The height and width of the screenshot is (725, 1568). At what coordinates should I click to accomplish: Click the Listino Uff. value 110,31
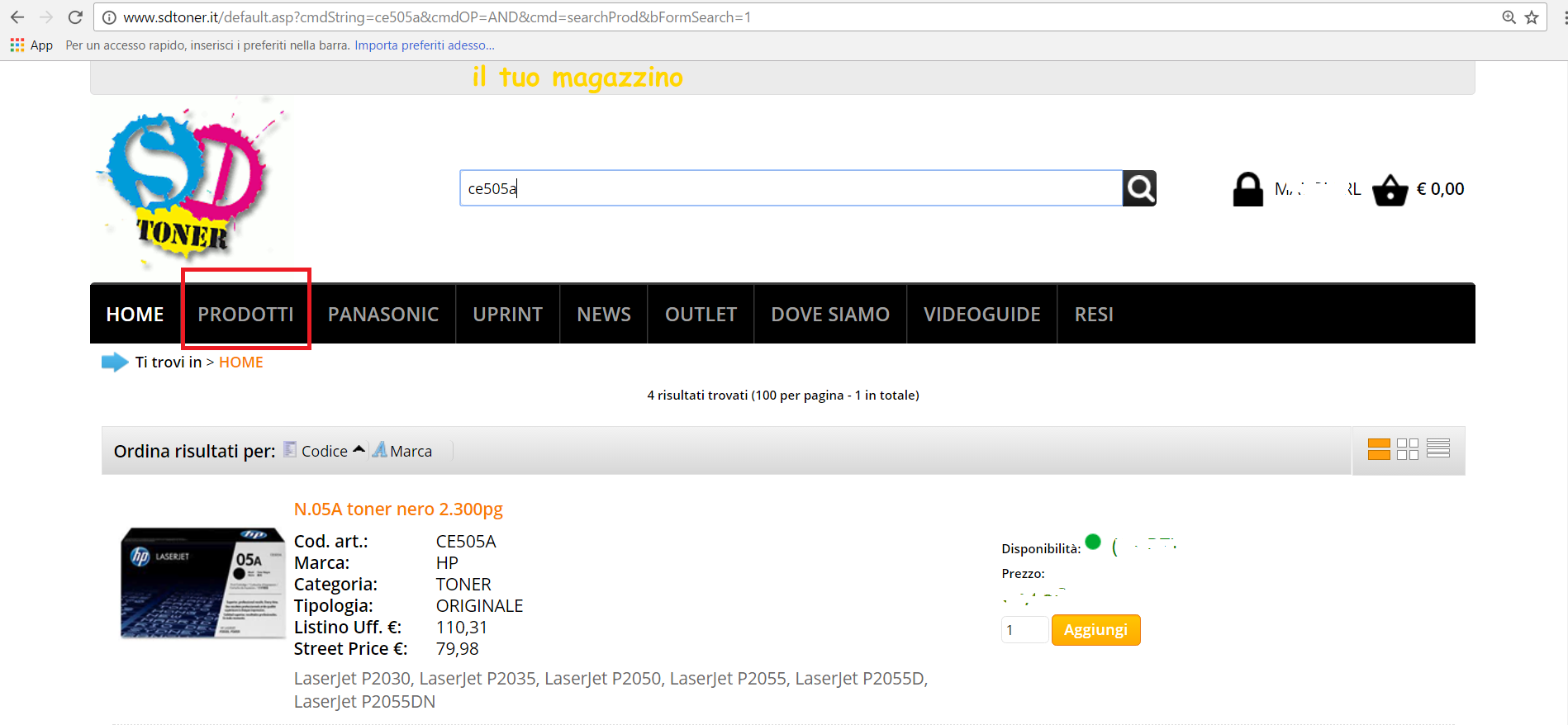pos(462,628)
